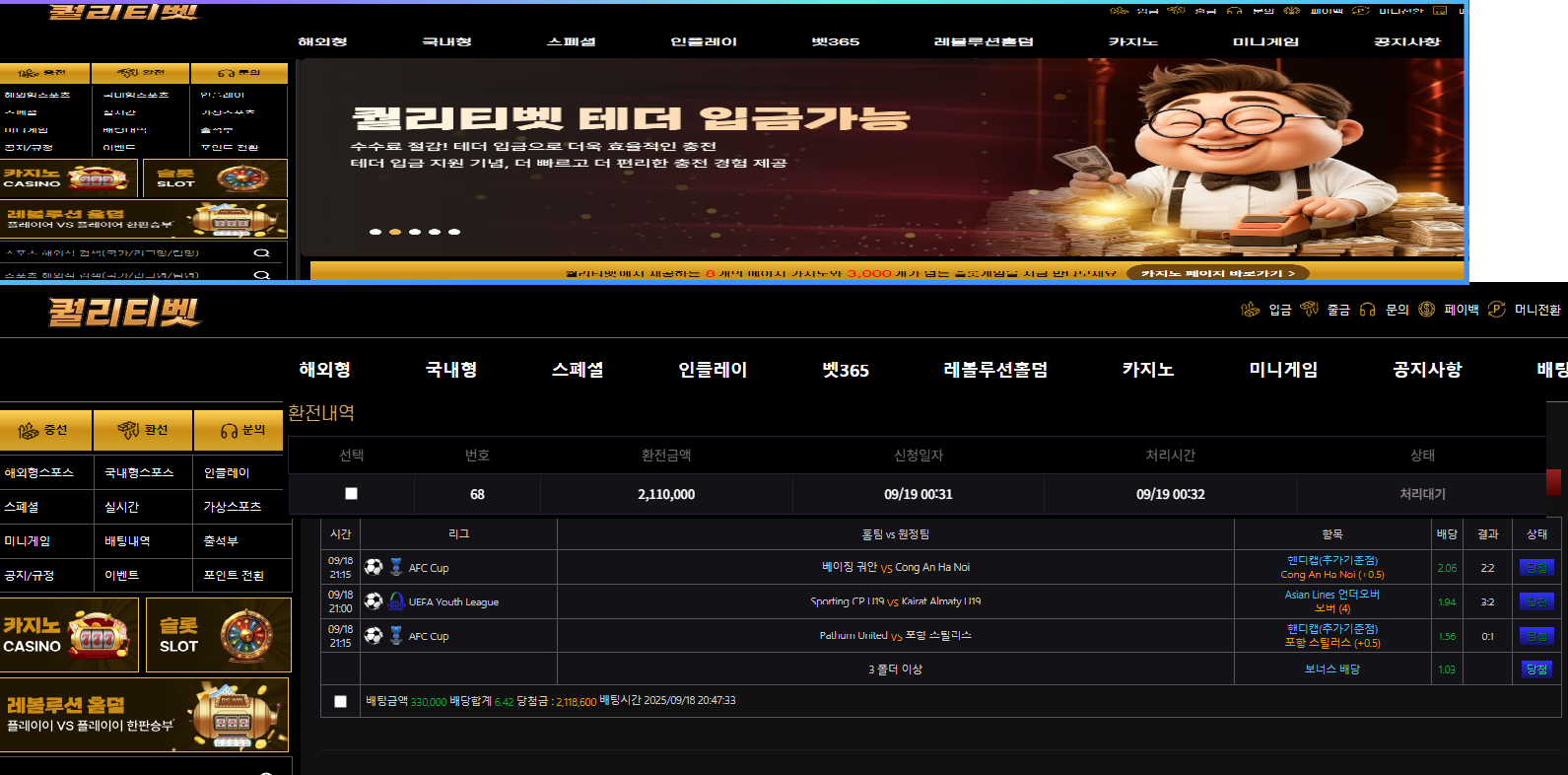
Task: Click the 당첨 button in the 보너스 배당 row
Action: pyautogui.click(x=1536, y=669)
